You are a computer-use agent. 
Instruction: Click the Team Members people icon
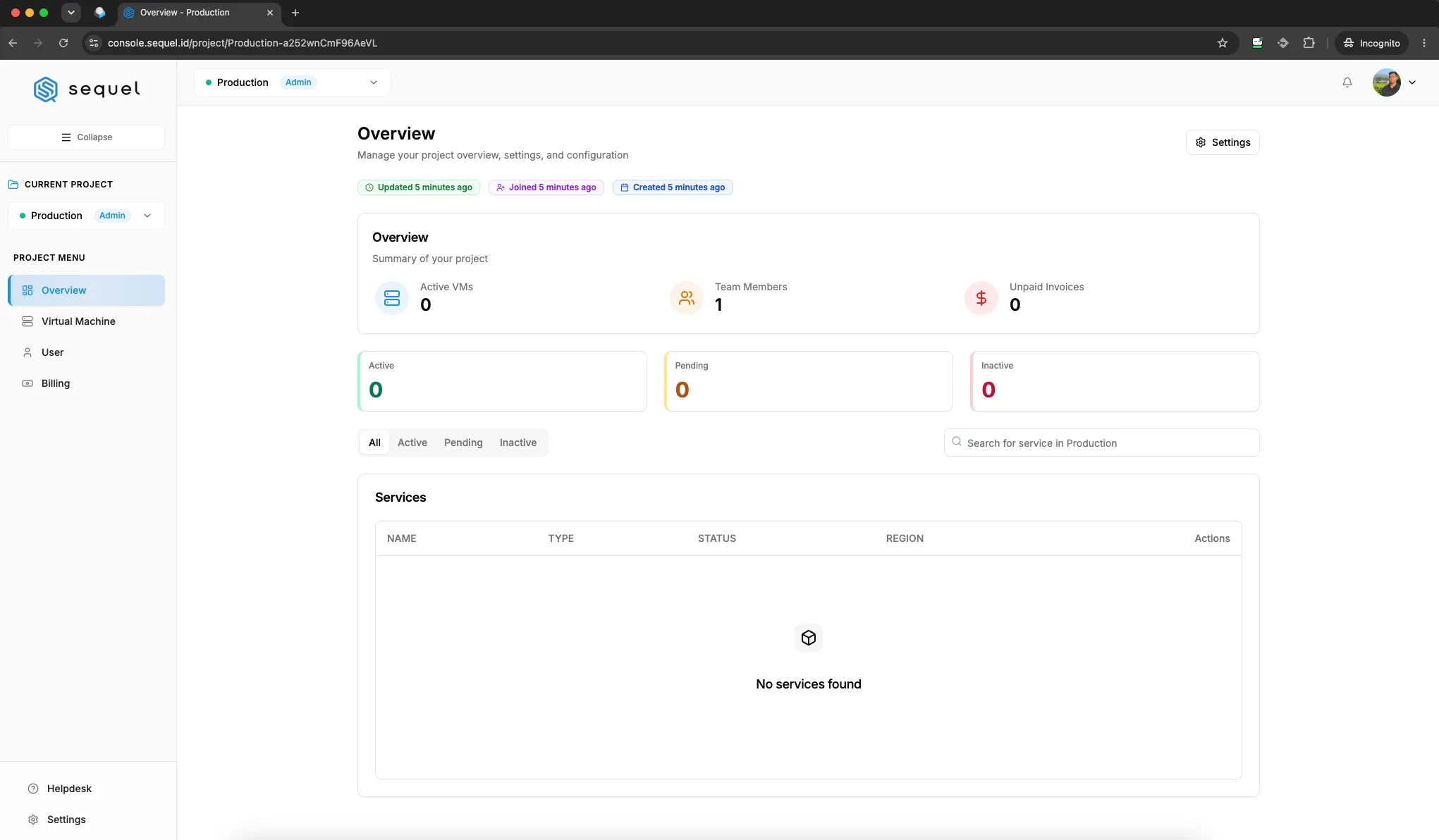coord(687,298)
